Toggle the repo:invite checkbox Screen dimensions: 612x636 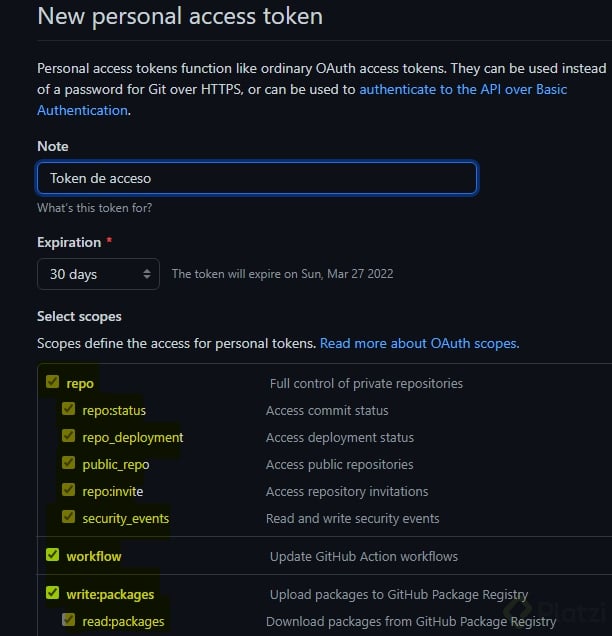pos(68,490)
